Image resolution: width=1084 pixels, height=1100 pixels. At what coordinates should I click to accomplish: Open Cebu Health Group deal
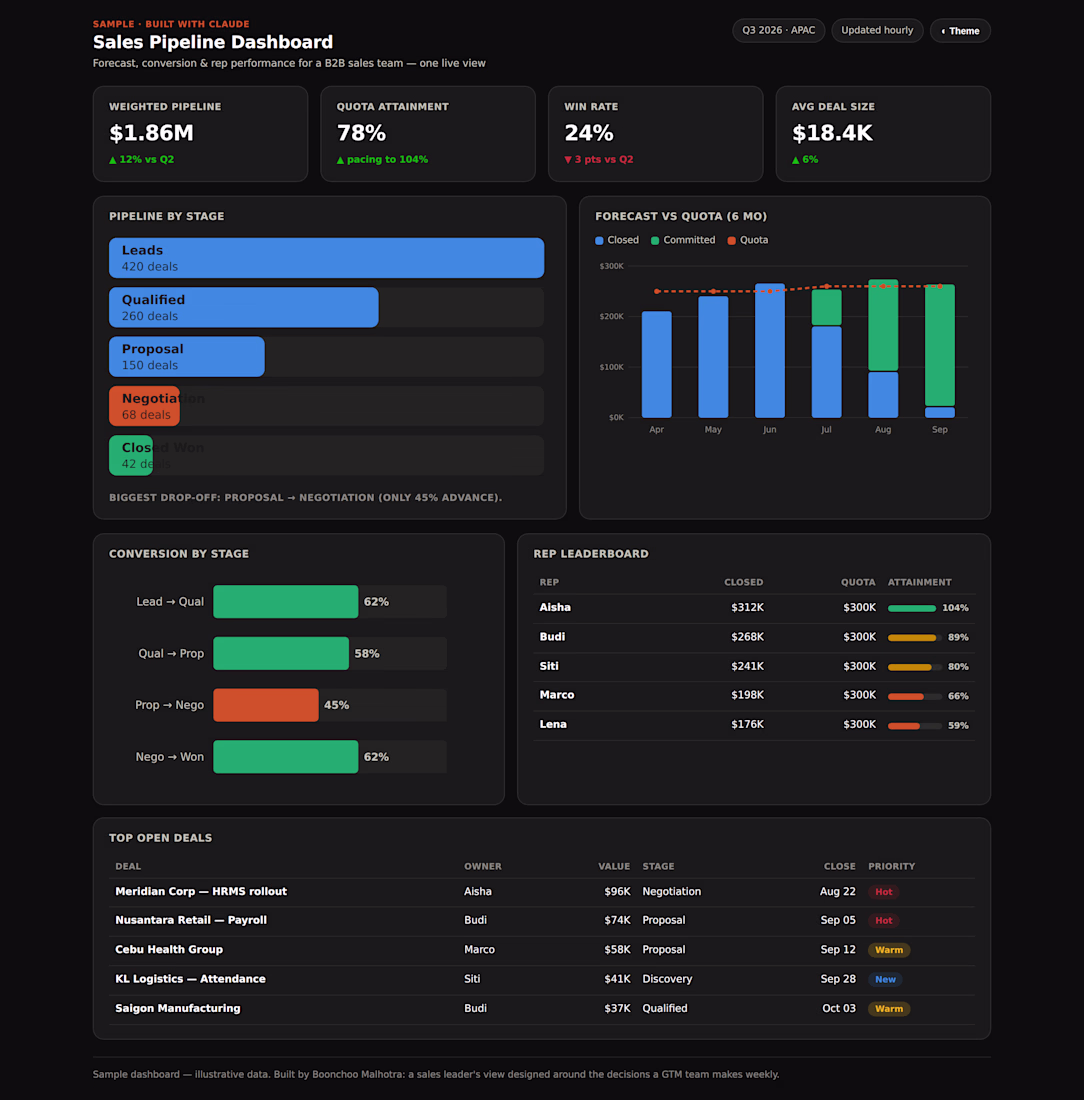[169, 950]
